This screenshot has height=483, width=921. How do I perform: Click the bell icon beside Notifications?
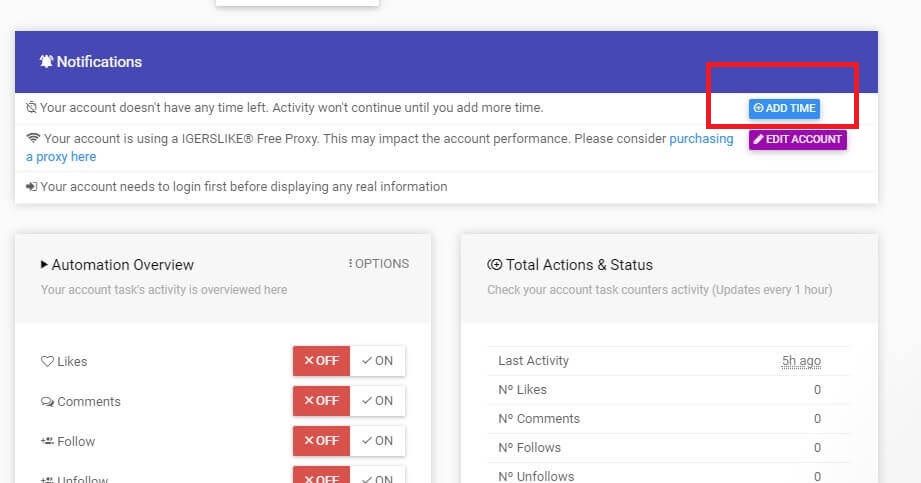click(x=46, y=62)
